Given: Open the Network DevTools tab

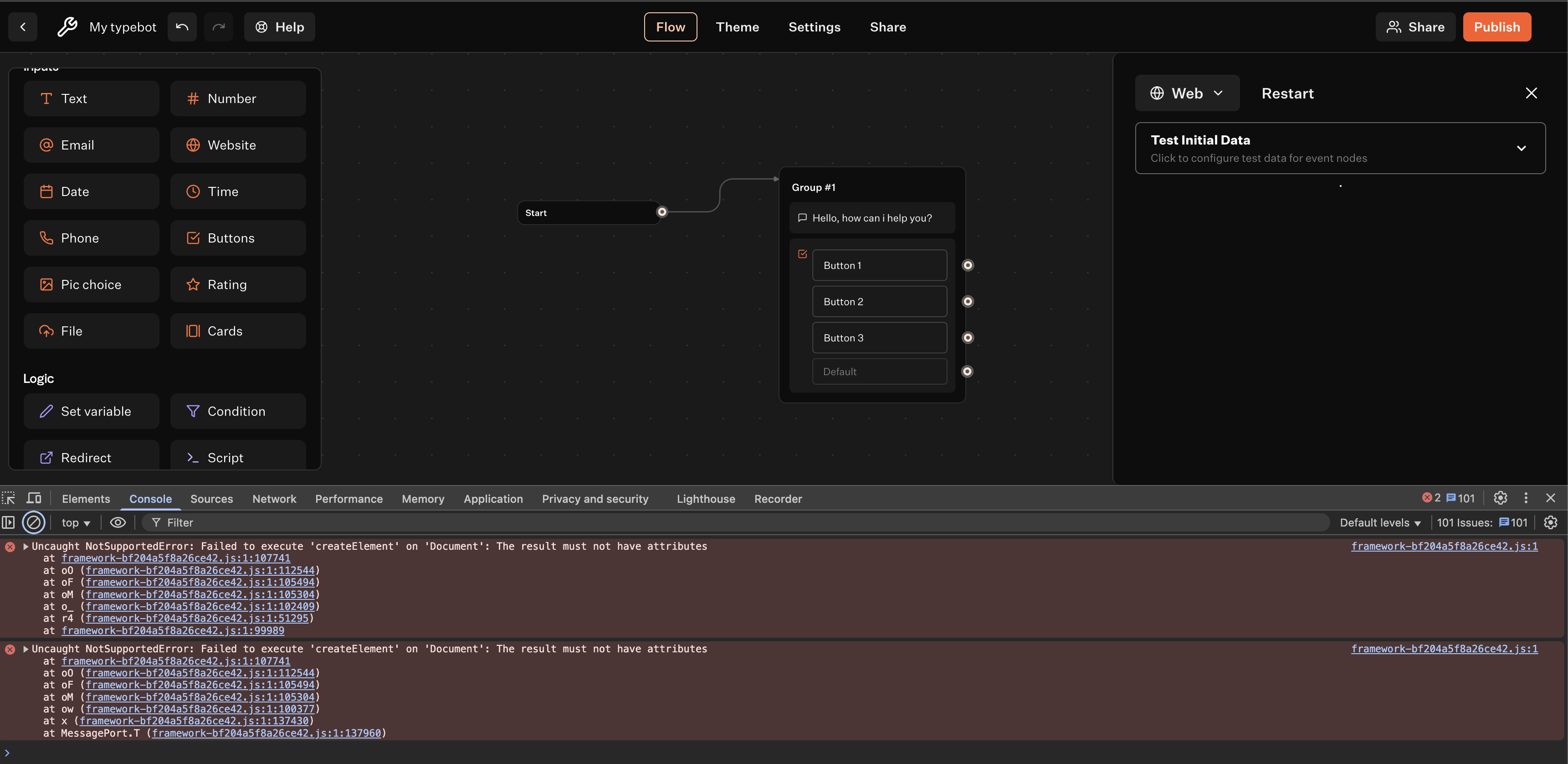Looking at the screenshot, I should [x=274, y=498].
